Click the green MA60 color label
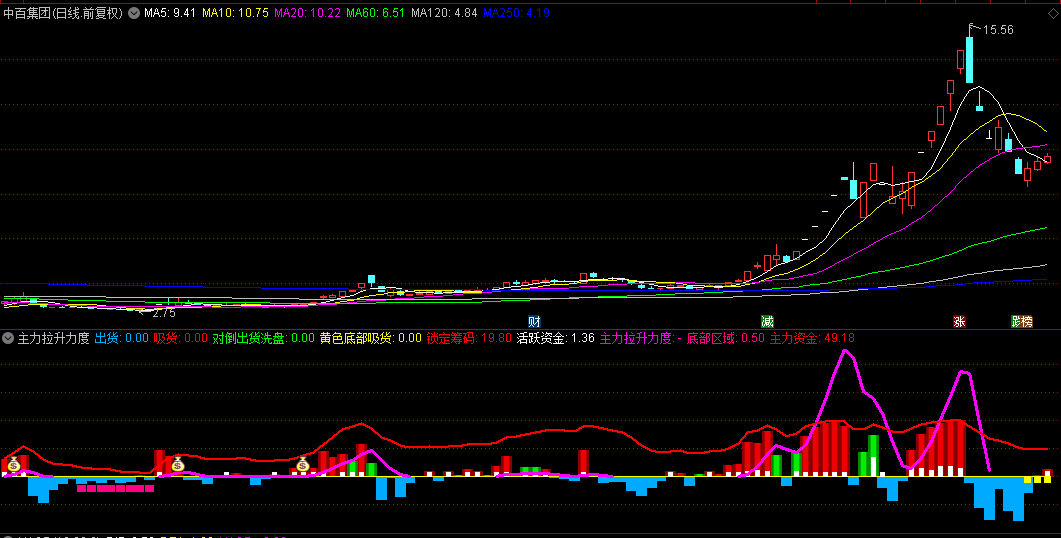 376,13
